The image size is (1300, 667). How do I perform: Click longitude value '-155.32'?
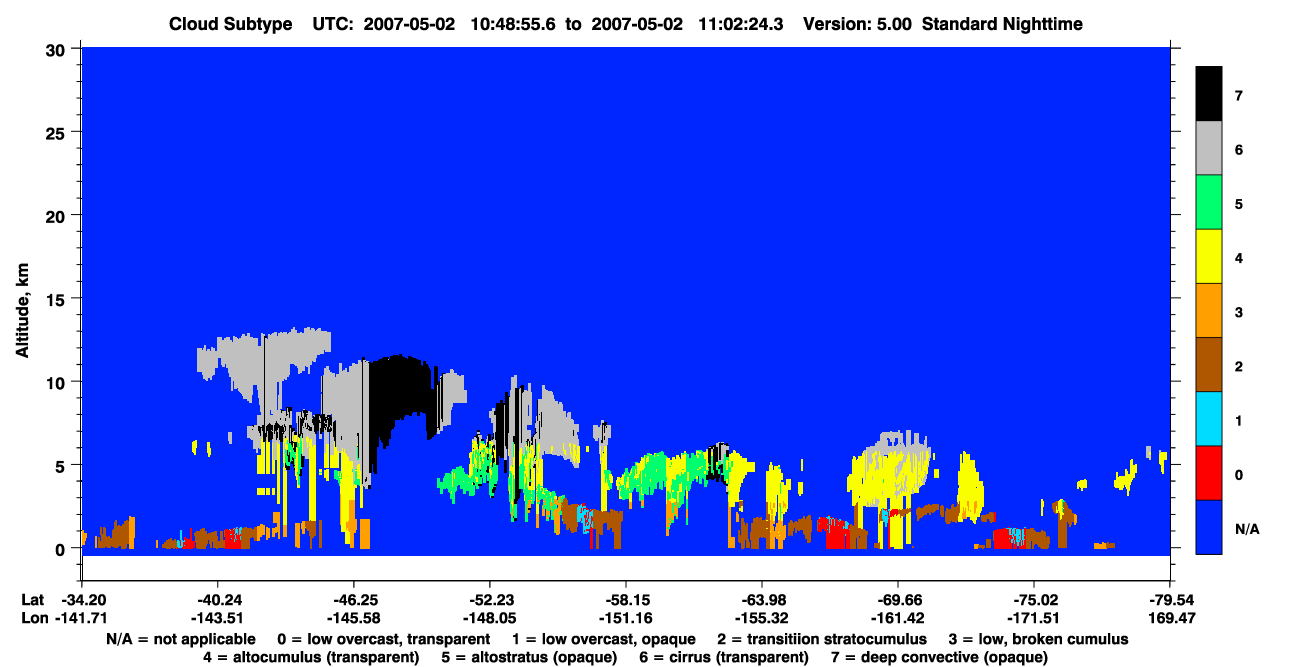tap(761, 618)
